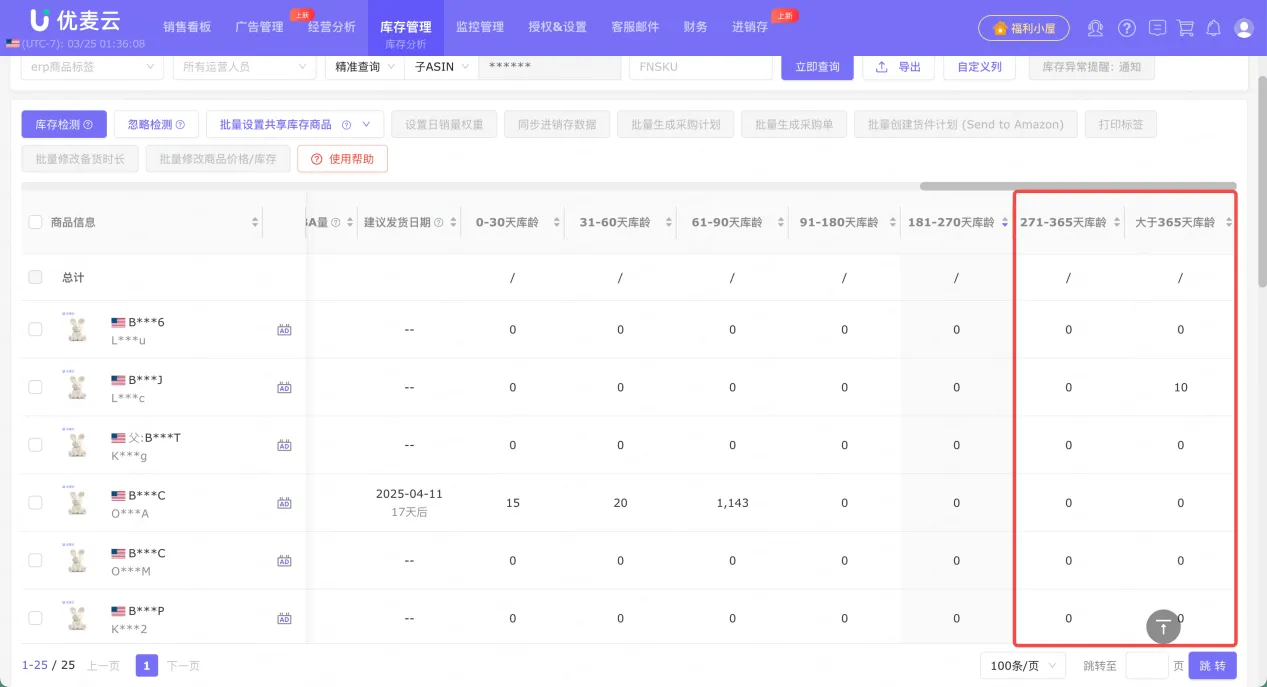Image resolution: width=1267 pixels, height=687 pixels.
Task: Click help icon beside 建议发货日期 header
Action: (x=439, y=222)
